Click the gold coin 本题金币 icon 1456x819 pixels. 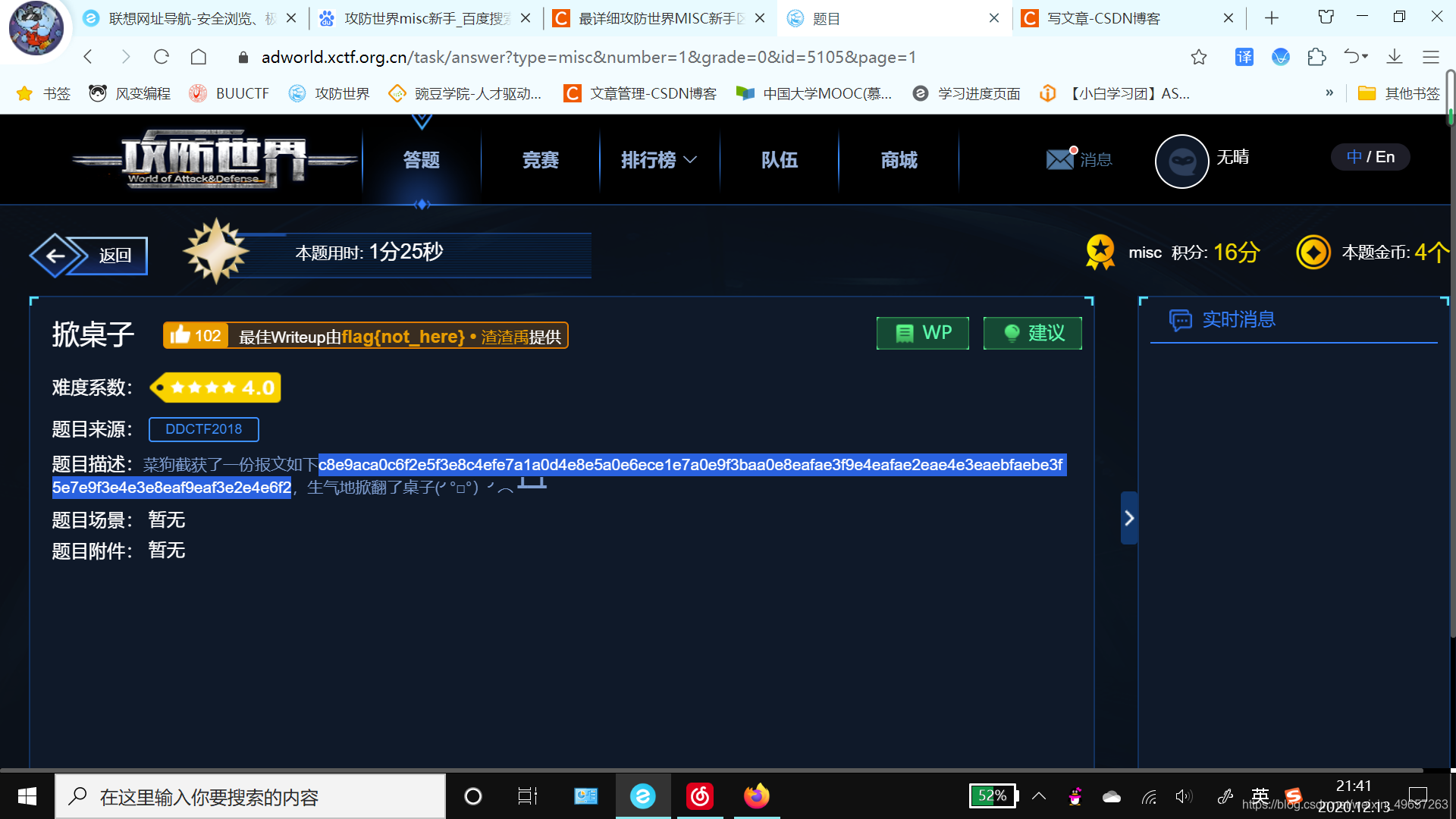pyautogui.click(x=1313, y=252)
